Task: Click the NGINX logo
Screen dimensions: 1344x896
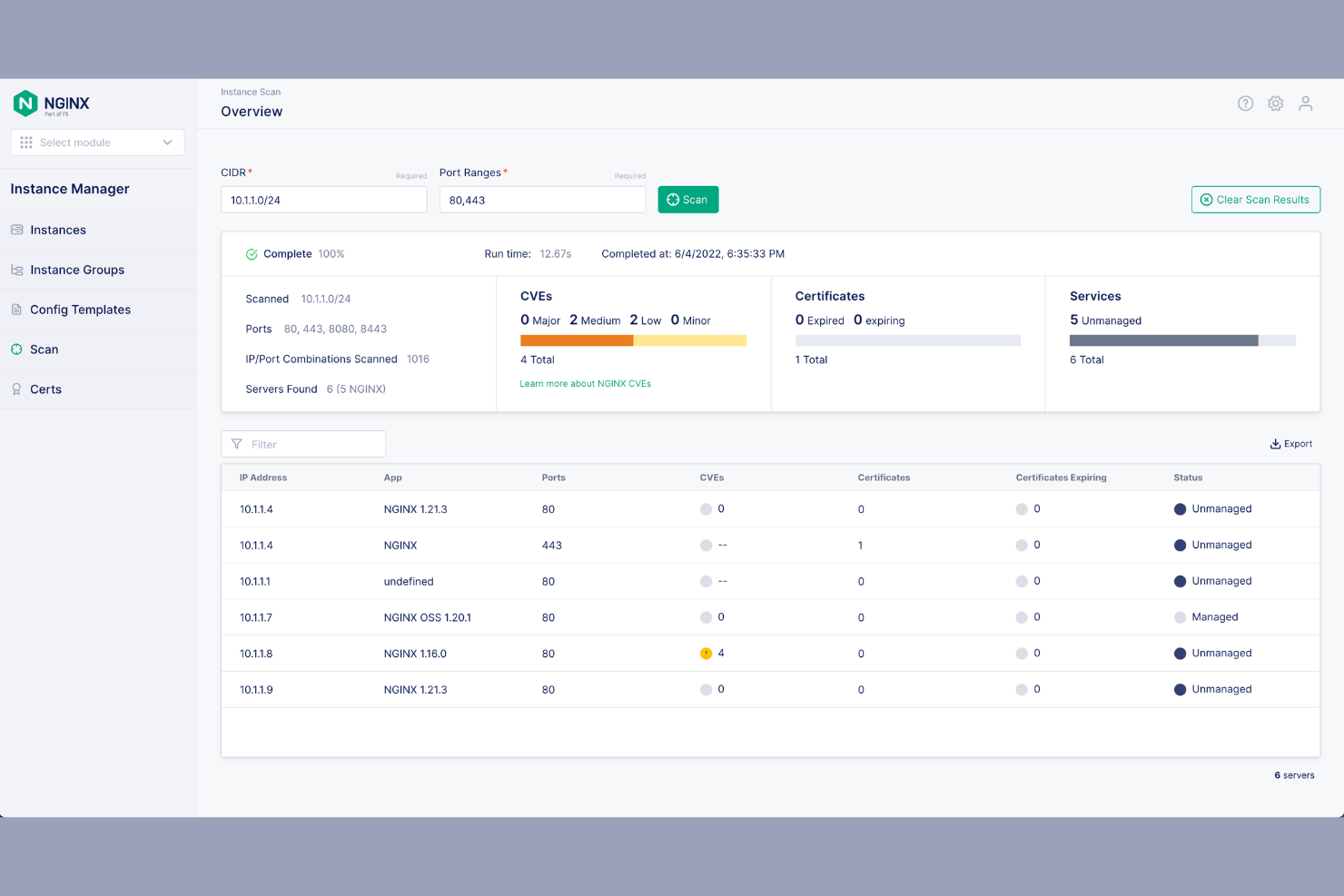Action: click(x=52, y=103)
